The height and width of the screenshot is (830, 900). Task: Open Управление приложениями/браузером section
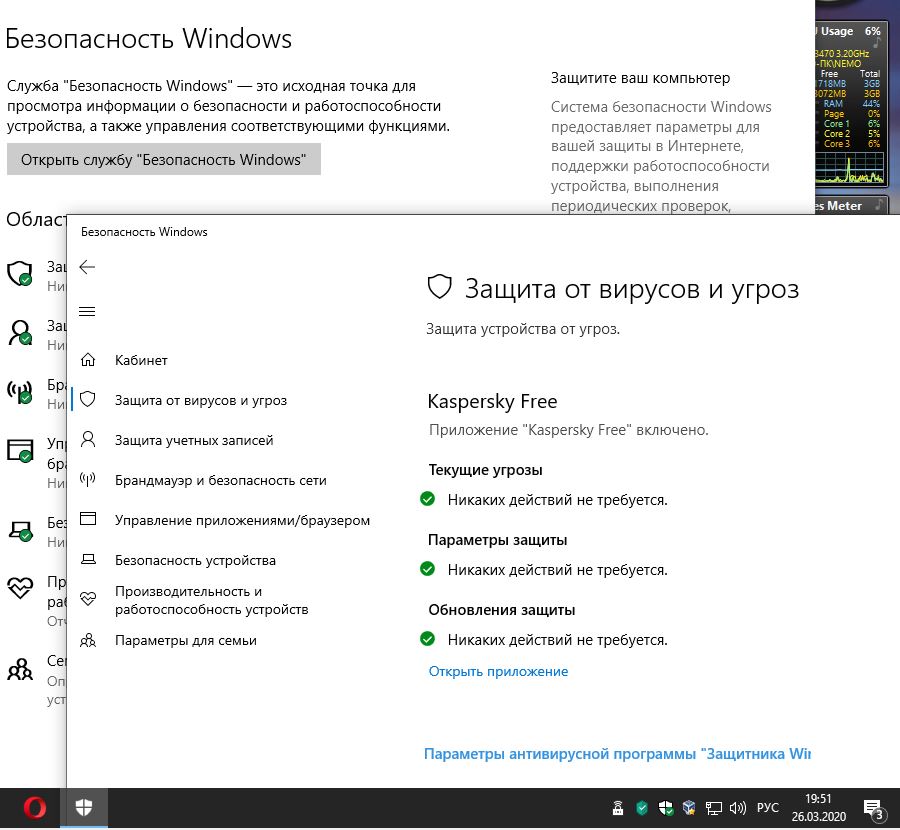point(242,521)
